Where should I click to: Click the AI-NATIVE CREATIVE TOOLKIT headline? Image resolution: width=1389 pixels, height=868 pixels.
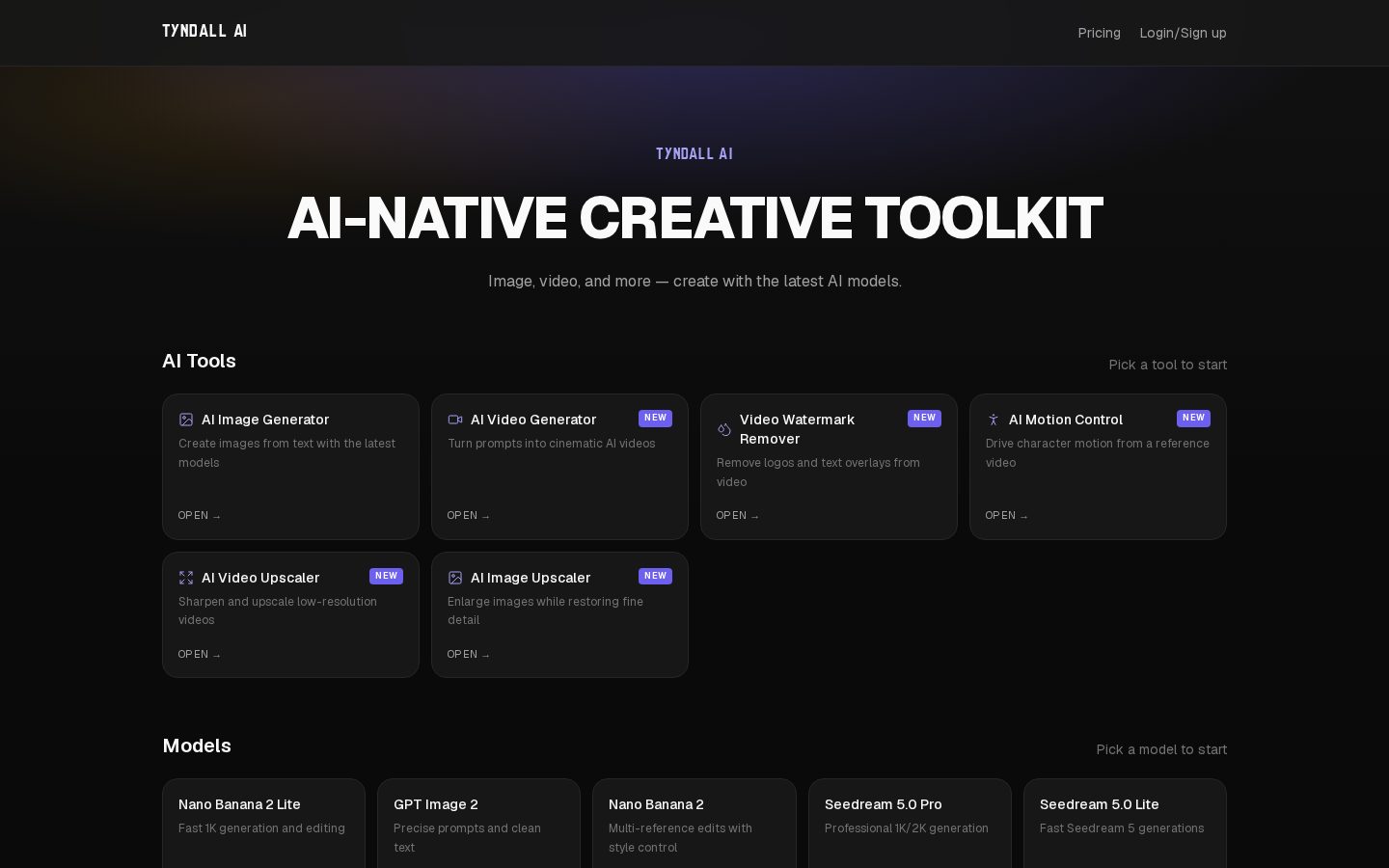694,218
